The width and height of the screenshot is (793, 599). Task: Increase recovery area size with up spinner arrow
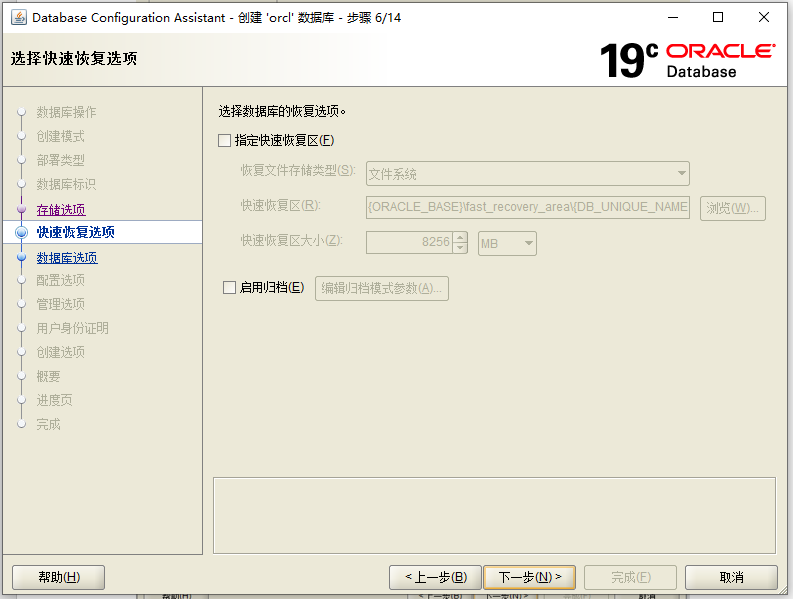(x=460, y=237)
